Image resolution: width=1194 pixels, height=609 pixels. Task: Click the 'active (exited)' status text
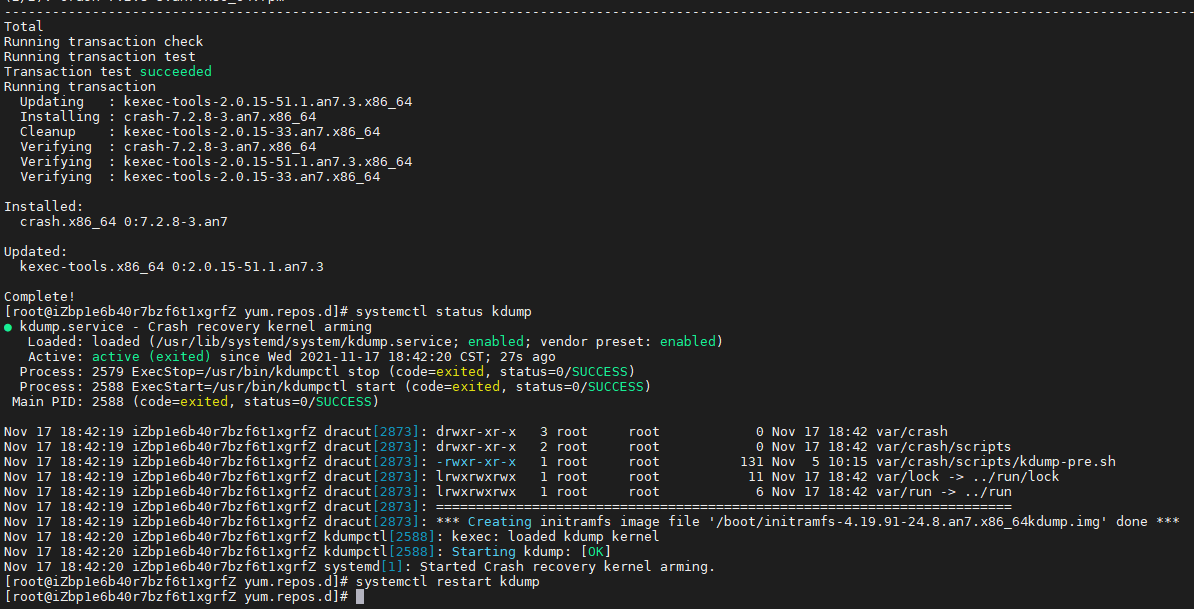pyautogui.click(x=151, y=357)
